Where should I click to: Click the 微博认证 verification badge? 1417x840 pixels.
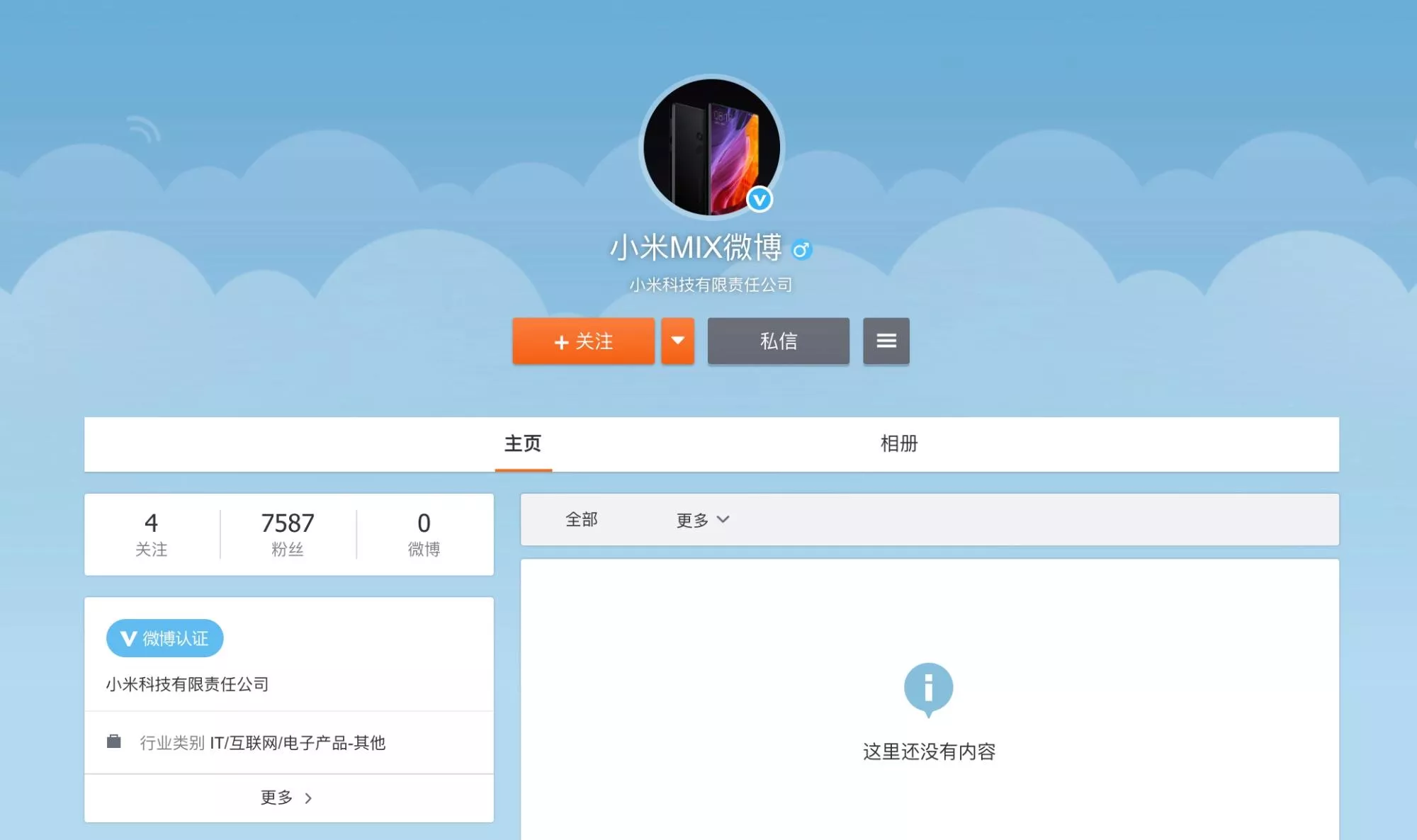[164, 639]
